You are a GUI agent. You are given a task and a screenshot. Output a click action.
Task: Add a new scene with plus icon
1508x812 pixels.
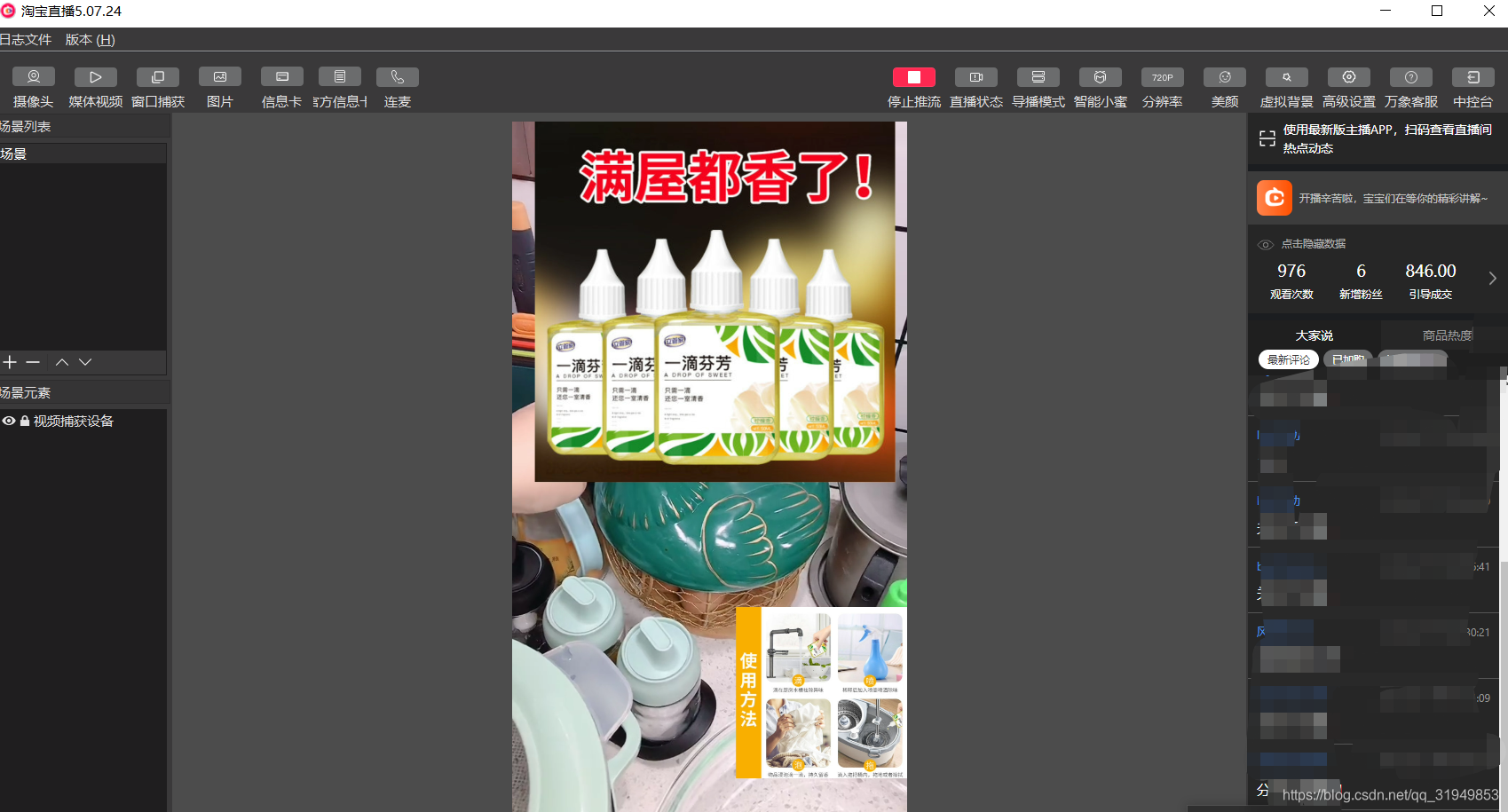tap(10, 362)
